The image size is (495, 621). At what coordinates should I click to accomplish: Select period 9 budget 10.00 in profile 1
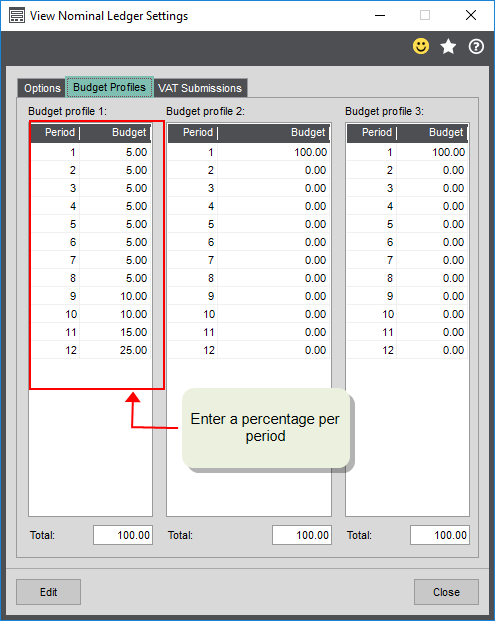click(x=115, y=296)
